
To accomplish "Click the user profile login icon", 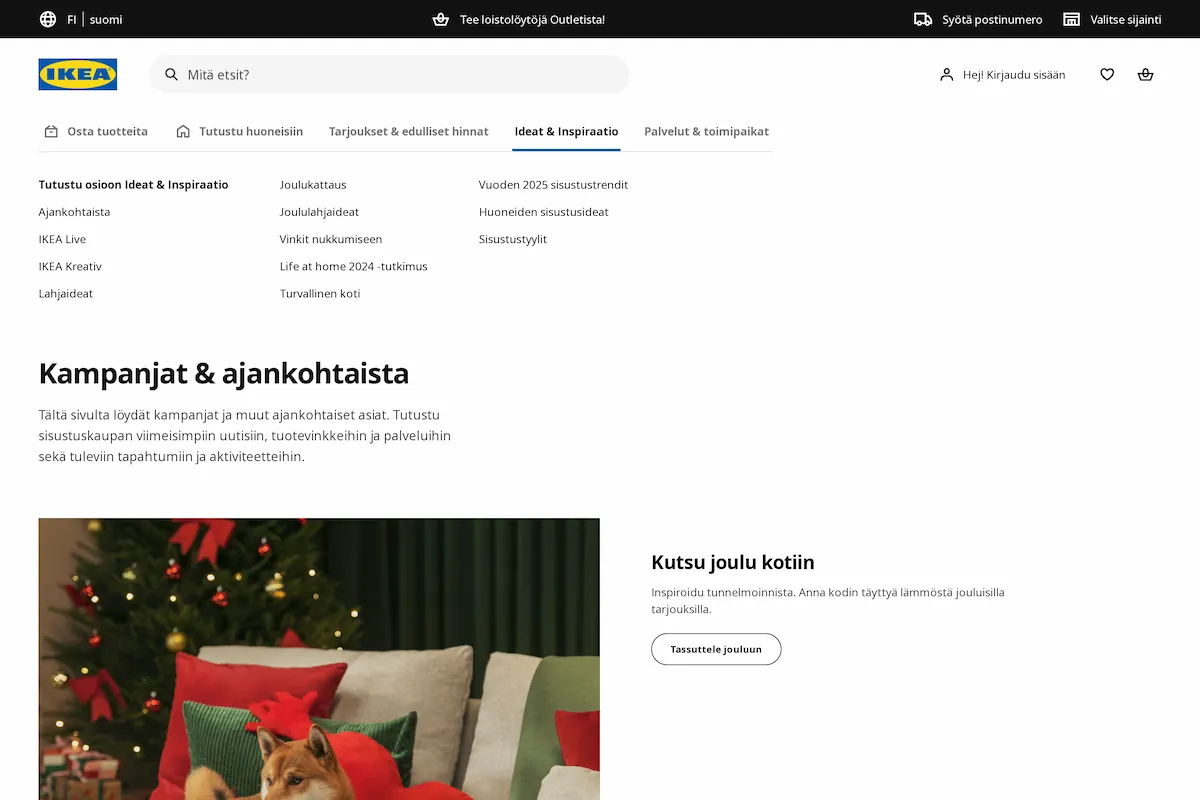I will tap(946, 75).
